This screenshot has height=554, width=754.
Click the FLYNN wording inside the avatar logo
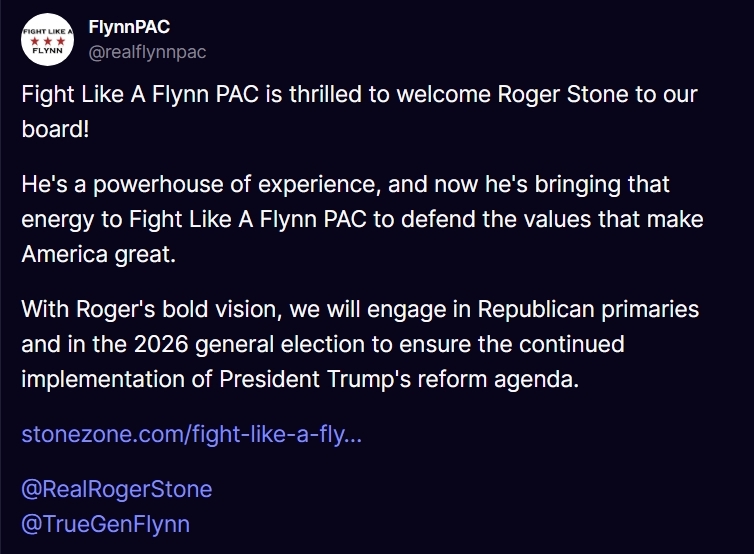(x=47, y=50)
